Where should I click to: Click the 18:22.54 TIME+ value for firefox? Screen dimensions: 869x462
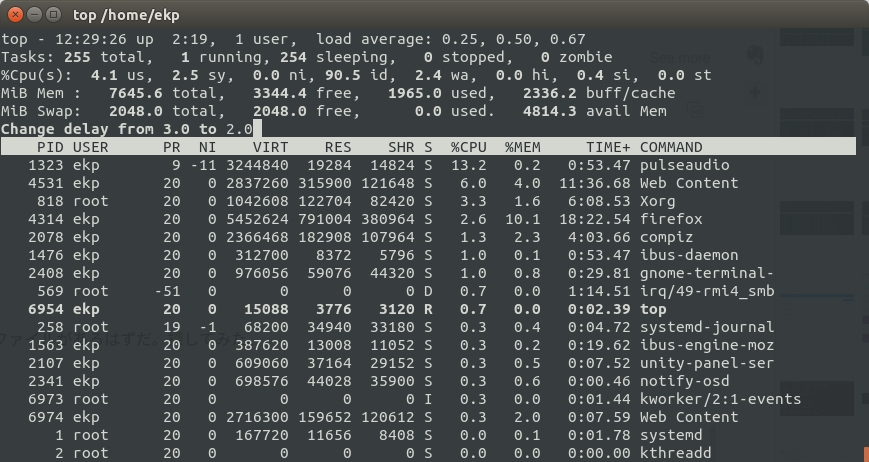click(x=595, y=219)
